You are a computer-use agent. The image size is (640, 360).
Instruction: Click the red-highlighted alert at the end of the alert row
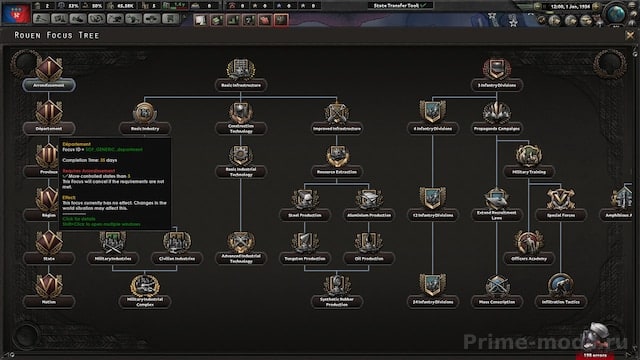click(x=281, y=20)
